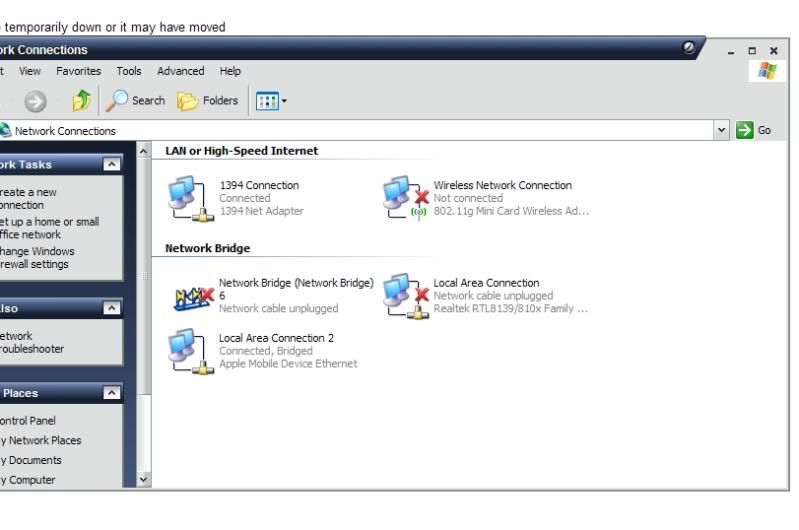Image resolution: width=799 pixels, height=530 pixels.
Task: Click Set up a home network link
Action: [x=49, y=228]
